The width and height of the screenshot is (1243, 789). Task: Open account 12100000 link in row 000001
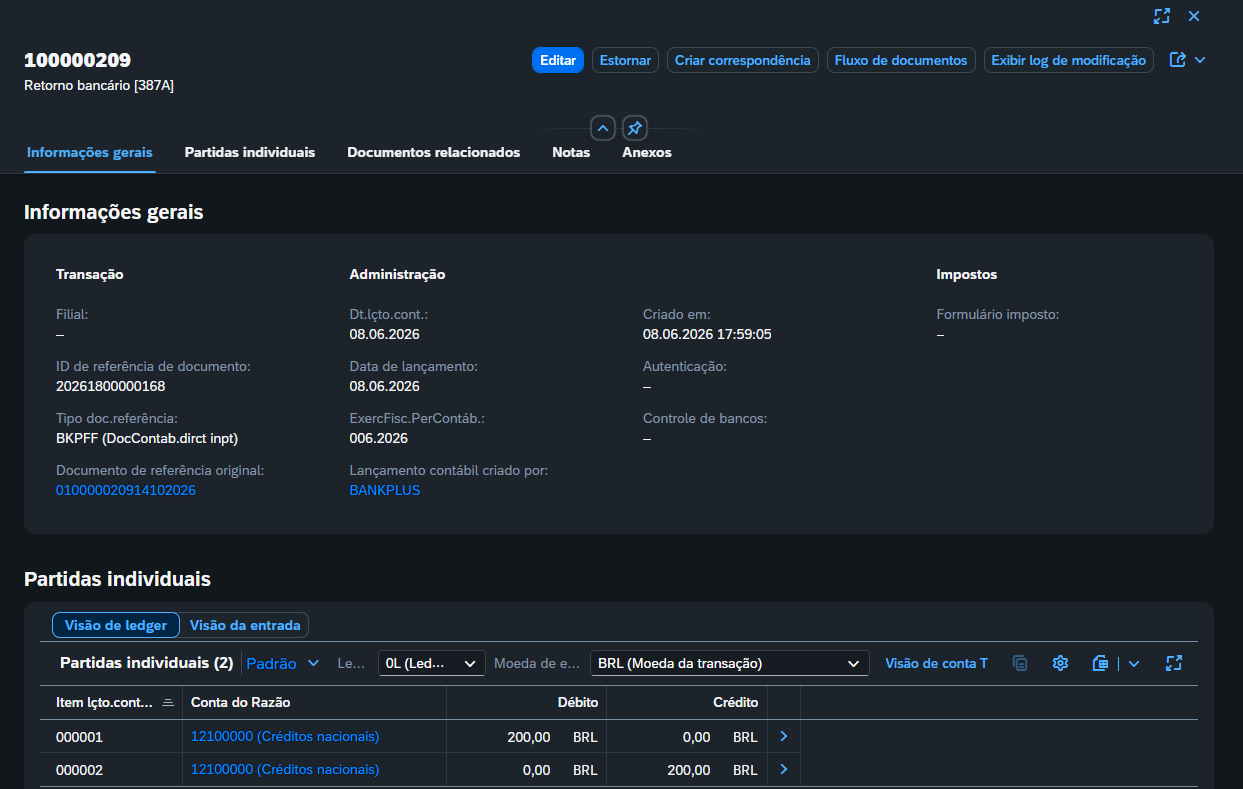[x=285, y=736]
